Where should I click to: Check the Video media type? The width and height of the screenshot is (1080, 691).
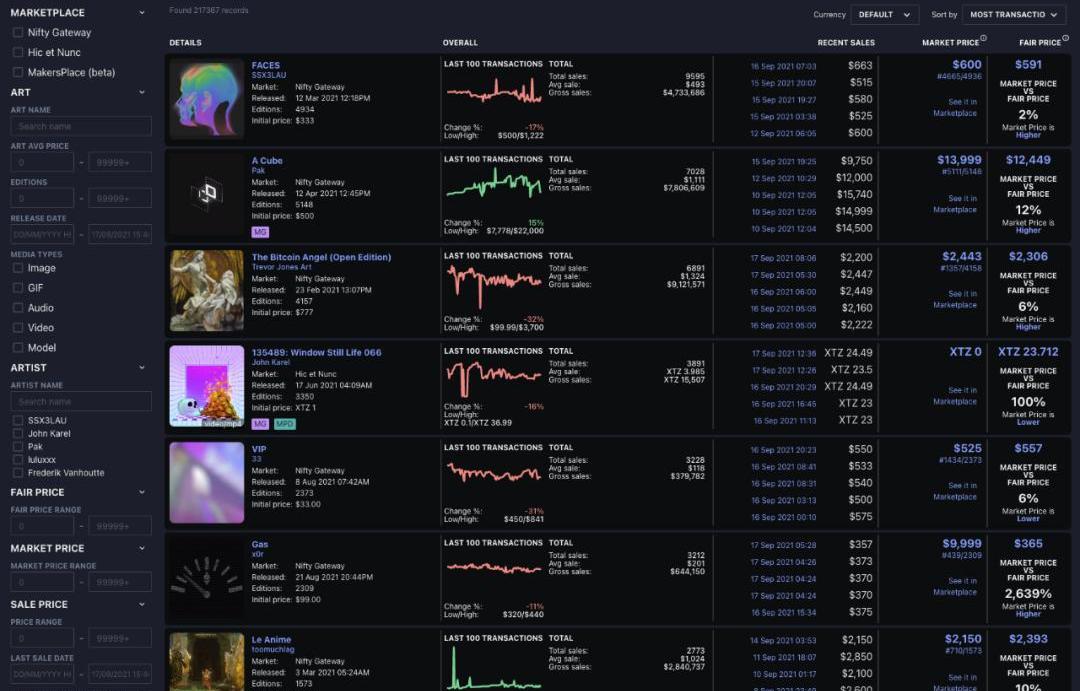(18, 328)
